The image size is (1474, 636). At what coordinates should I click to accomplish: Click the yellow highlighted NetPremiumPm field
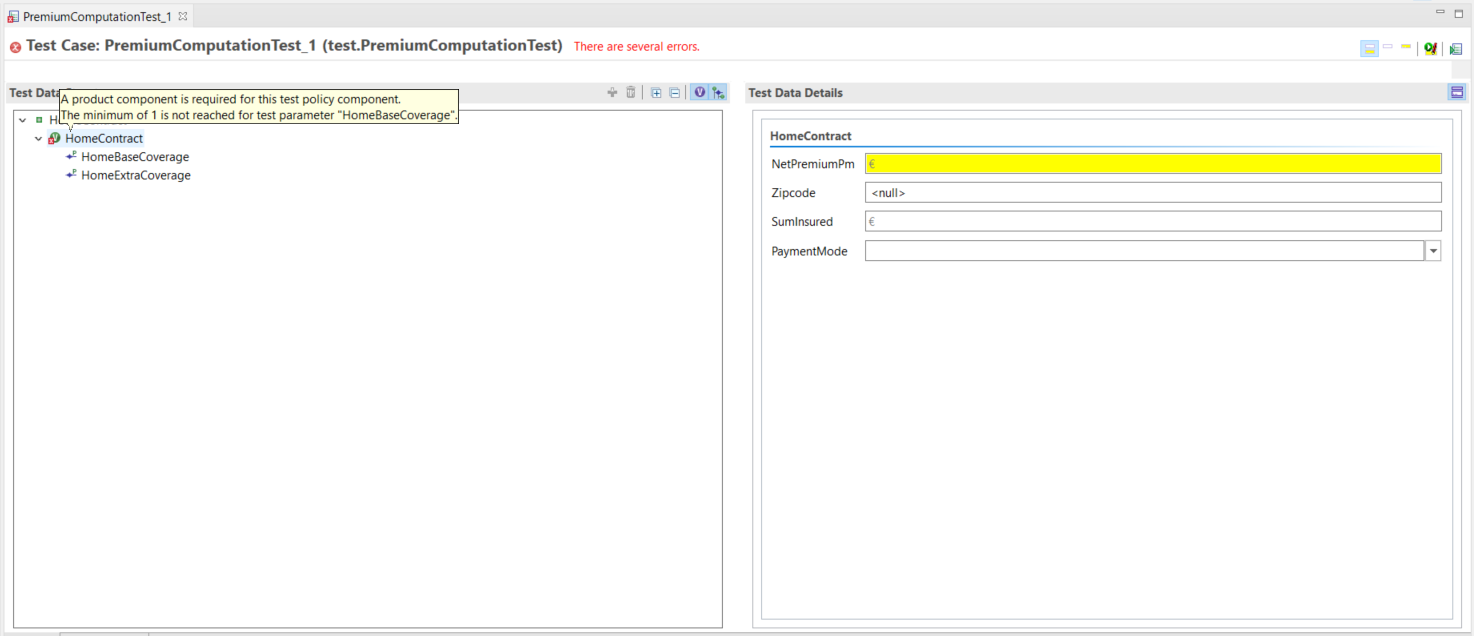click(x=1150, y=163)
